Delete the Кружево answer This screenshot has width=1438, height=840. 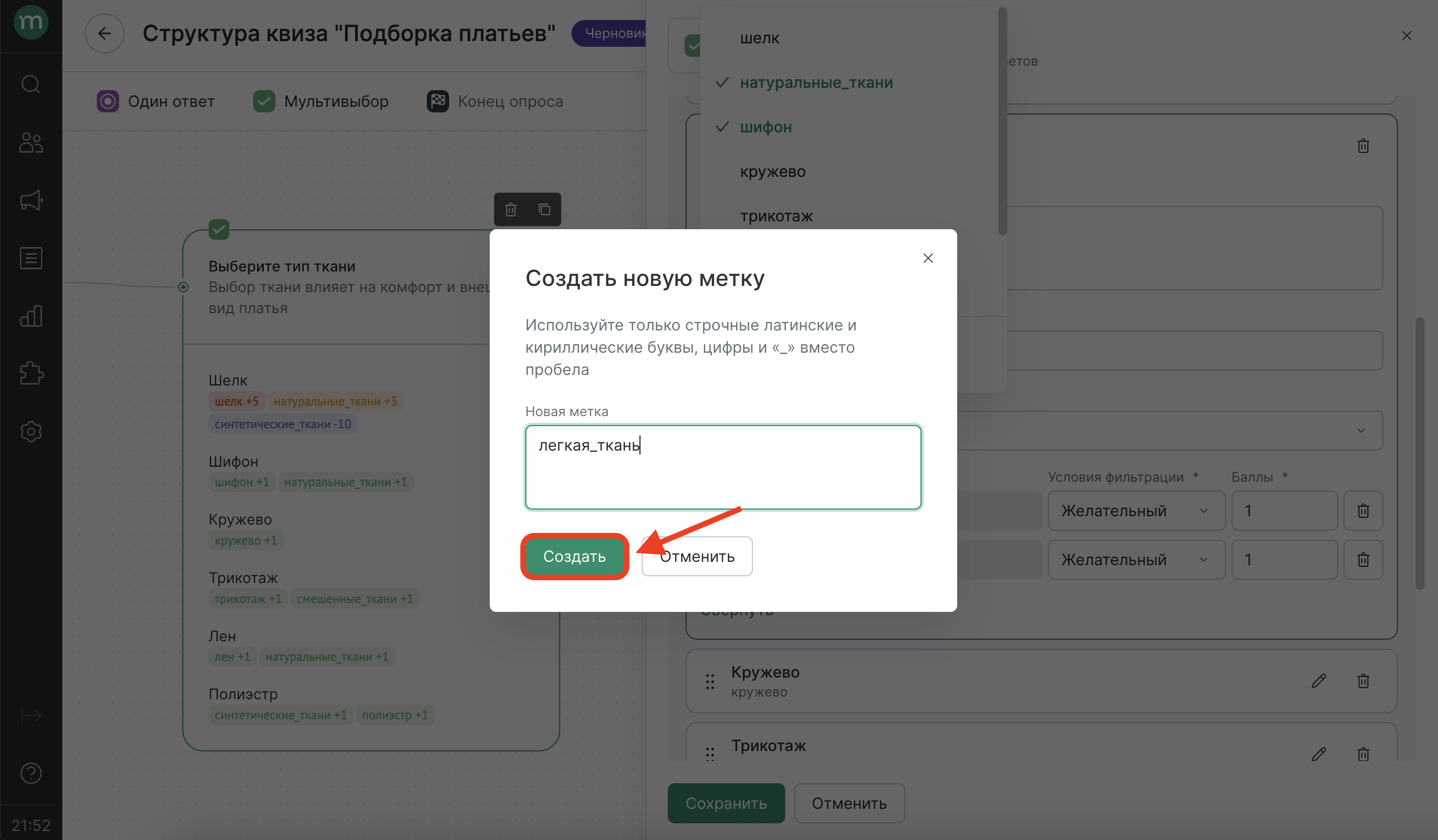click(1363, 681)
